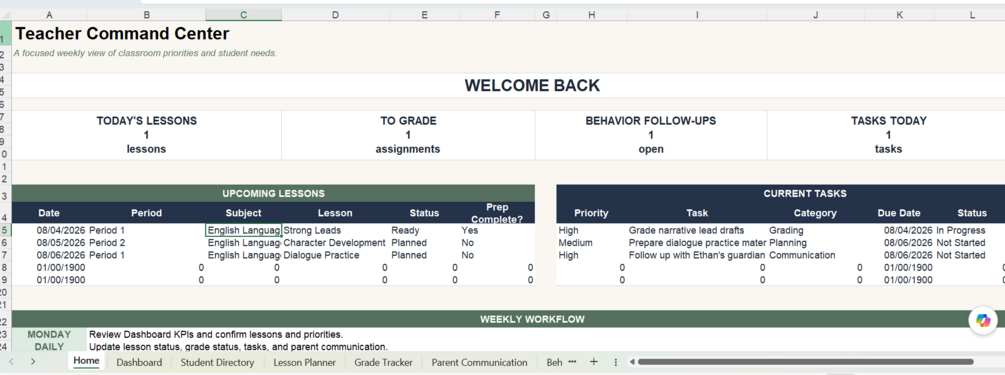Select column H header
Image resolution: width=1005 pixels, height=375 pixels.
pos(592,15)
